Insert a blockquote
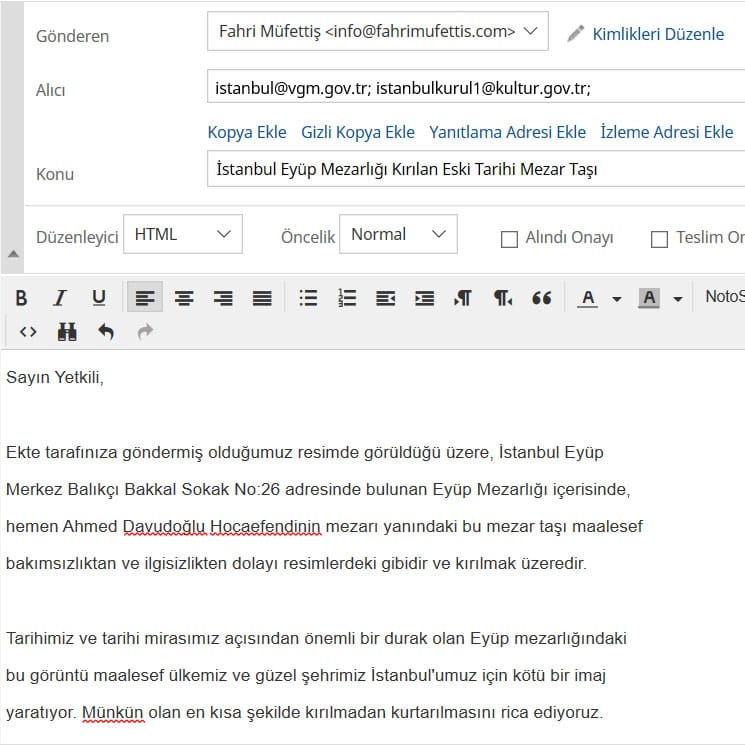This screenshot has height=745, width=745. tap(542, 298)
